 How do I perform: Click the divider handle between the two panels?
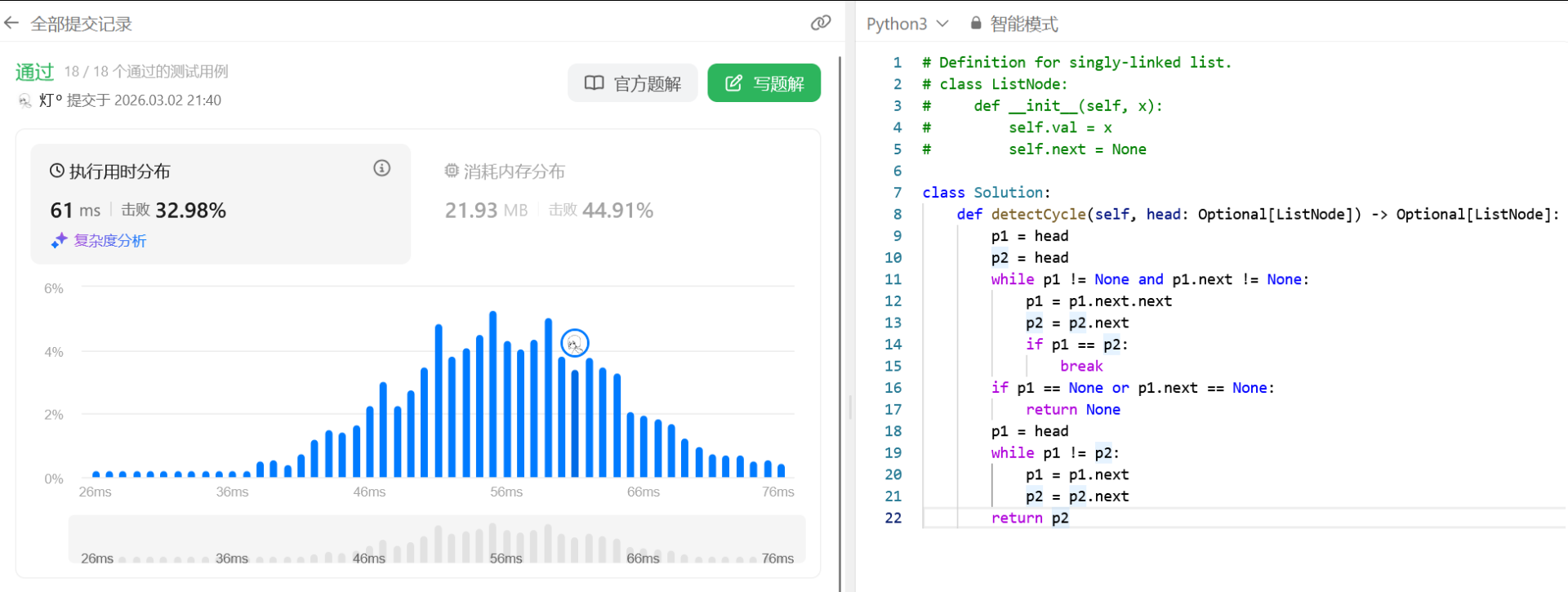click(x=850, y=407)
